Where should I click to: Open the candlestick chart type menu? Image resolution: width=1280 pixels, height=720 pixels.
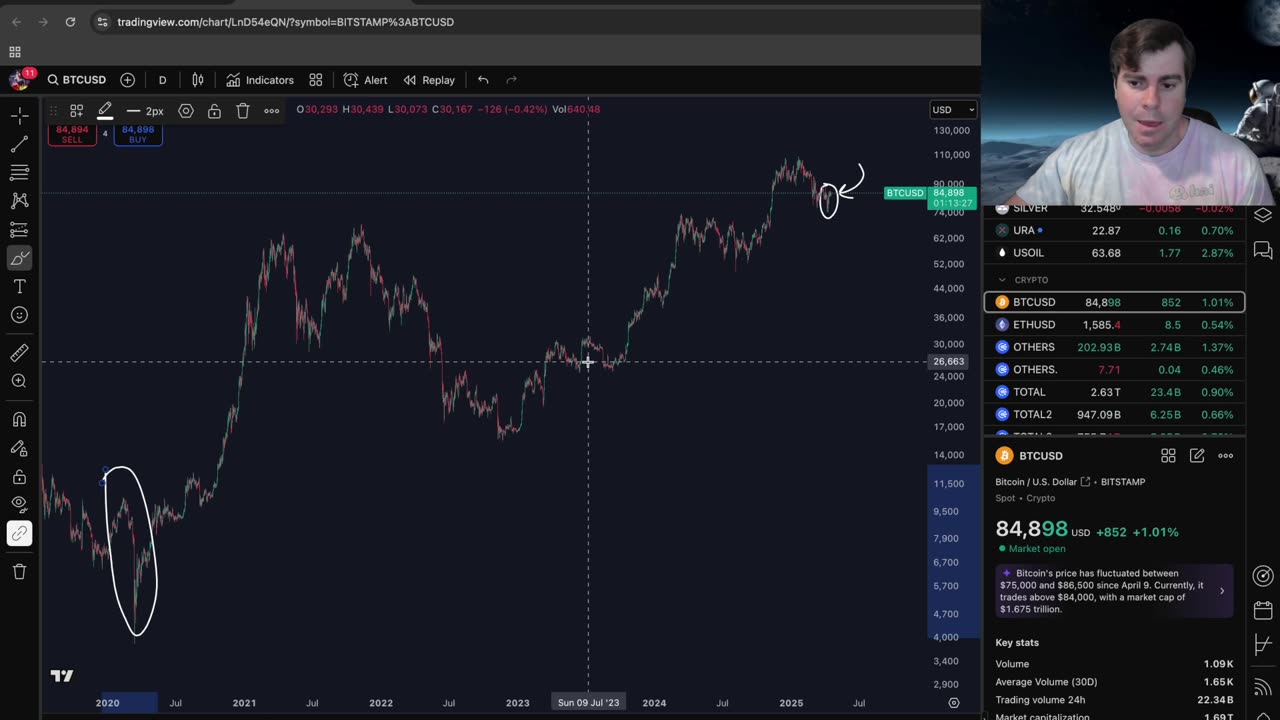pyautogui.click(x=198, y=80)
